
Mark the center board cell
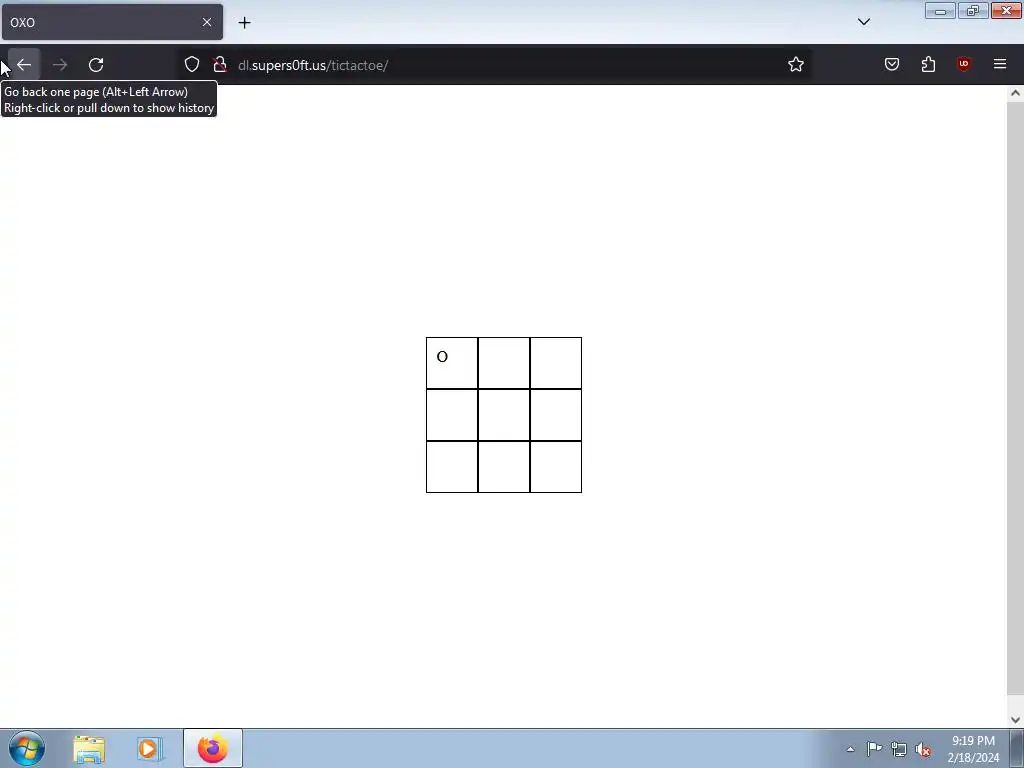tap(504, 415)
